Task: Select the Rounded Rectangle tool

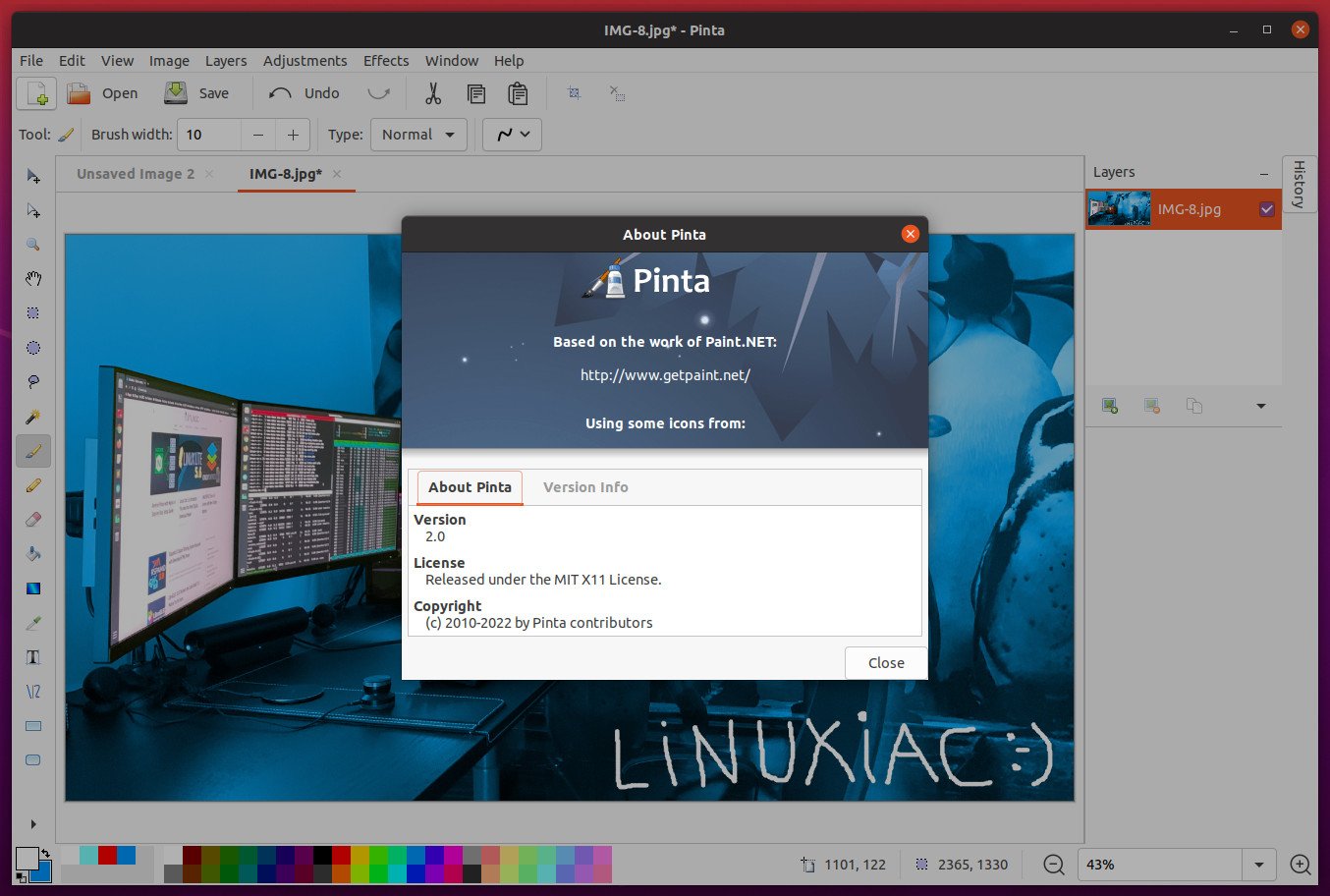Action: click(33, 760)
